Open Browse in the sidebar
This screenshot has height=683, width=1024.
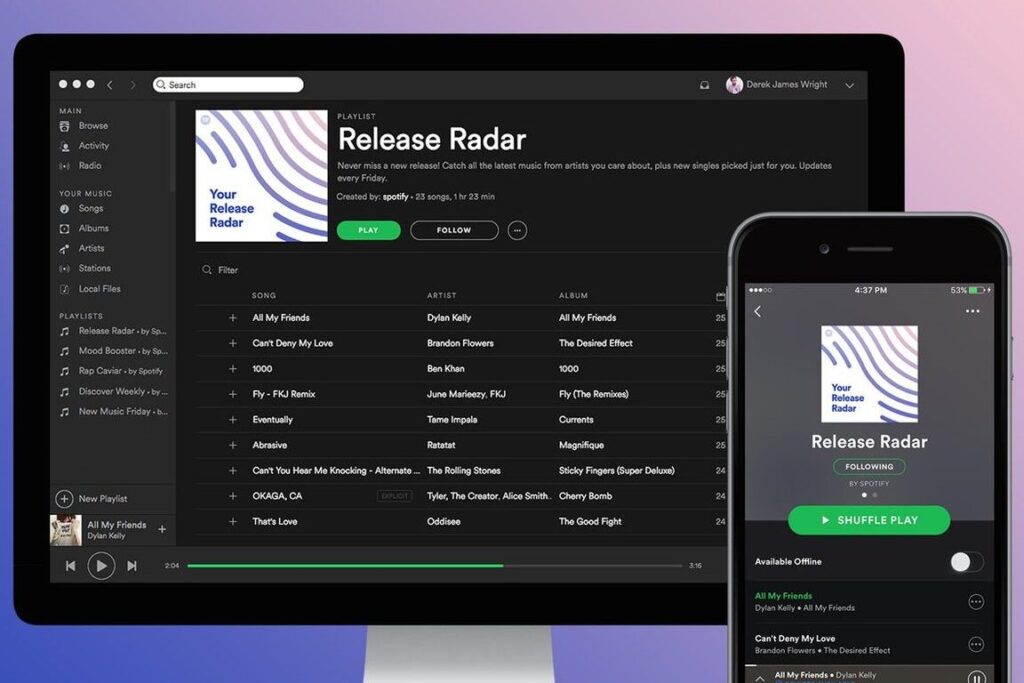coord(93,125)
